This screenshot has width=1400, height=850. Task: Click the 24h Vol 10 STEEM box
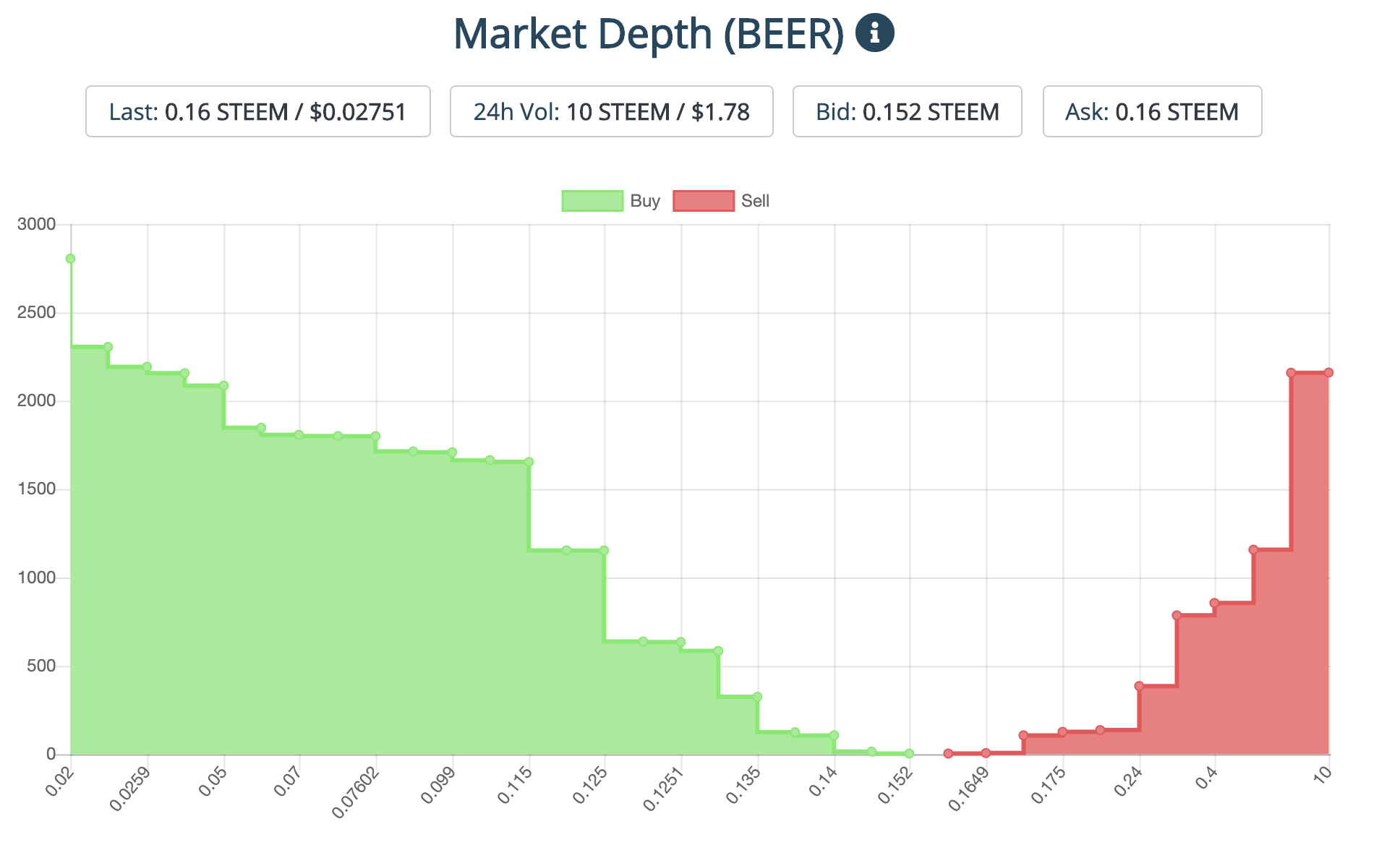tap(611, 112)
